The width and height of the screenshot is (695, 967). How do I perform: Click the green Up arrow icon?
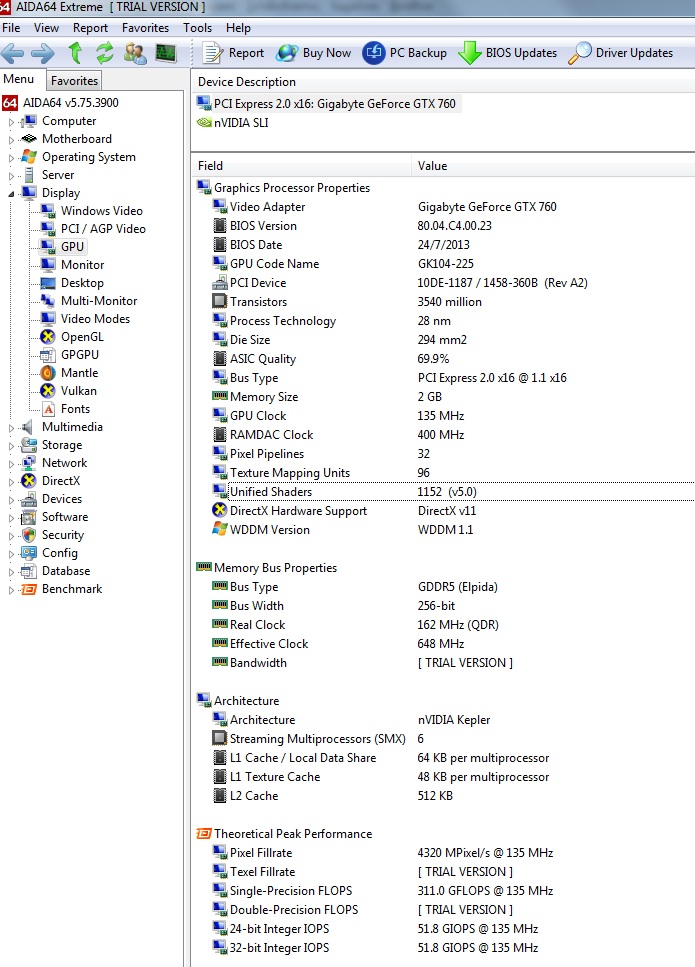(x=75, y=53)
